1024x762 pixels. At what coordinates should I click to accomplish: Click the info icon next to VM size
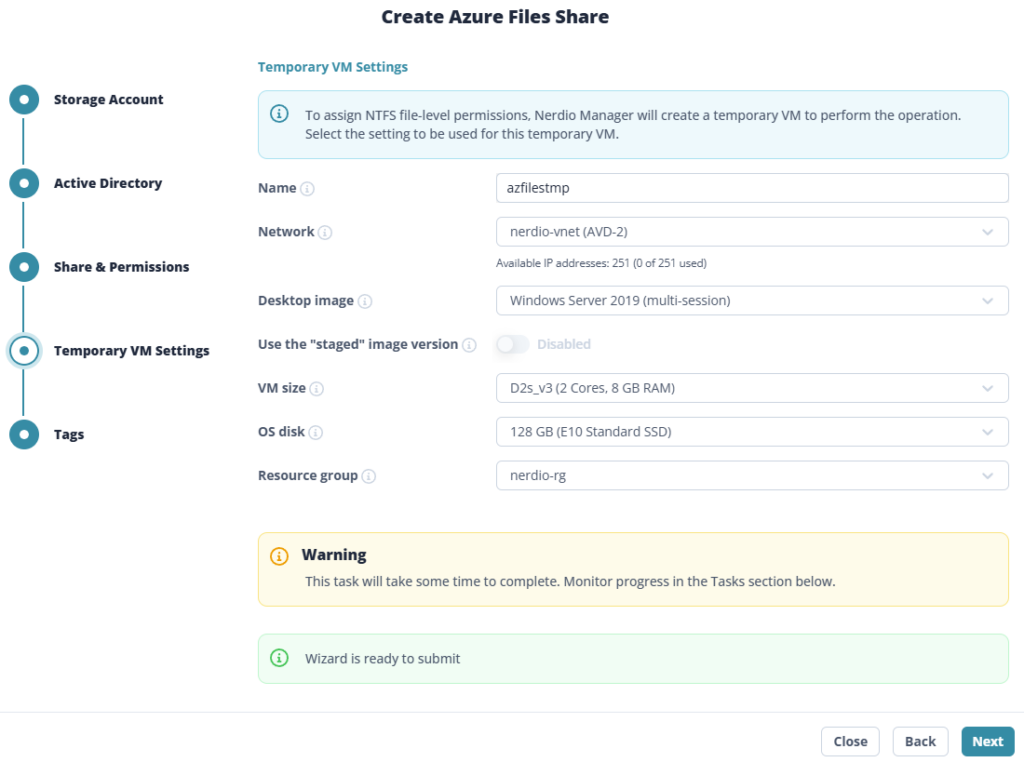(317, 389)
